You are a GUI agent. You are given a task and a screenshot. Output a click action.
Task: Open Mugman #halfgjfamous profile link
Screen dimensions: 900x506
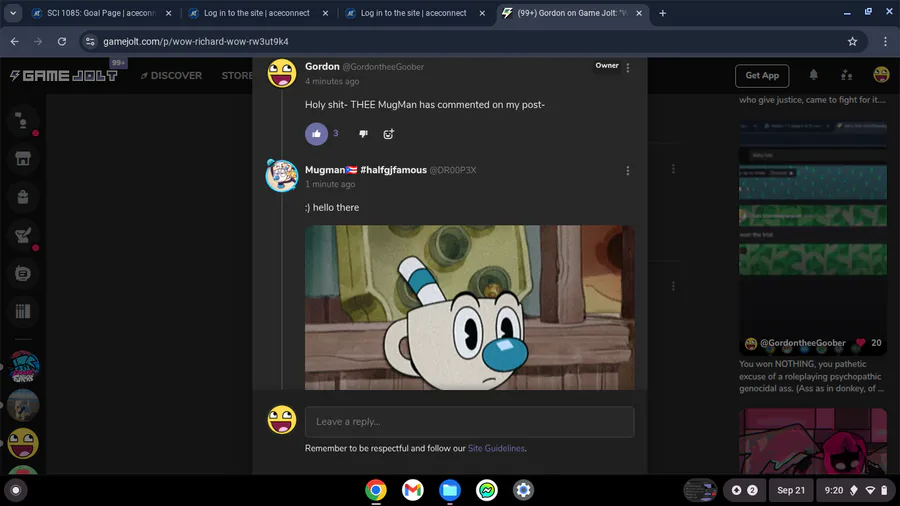(x=366, y=170)
